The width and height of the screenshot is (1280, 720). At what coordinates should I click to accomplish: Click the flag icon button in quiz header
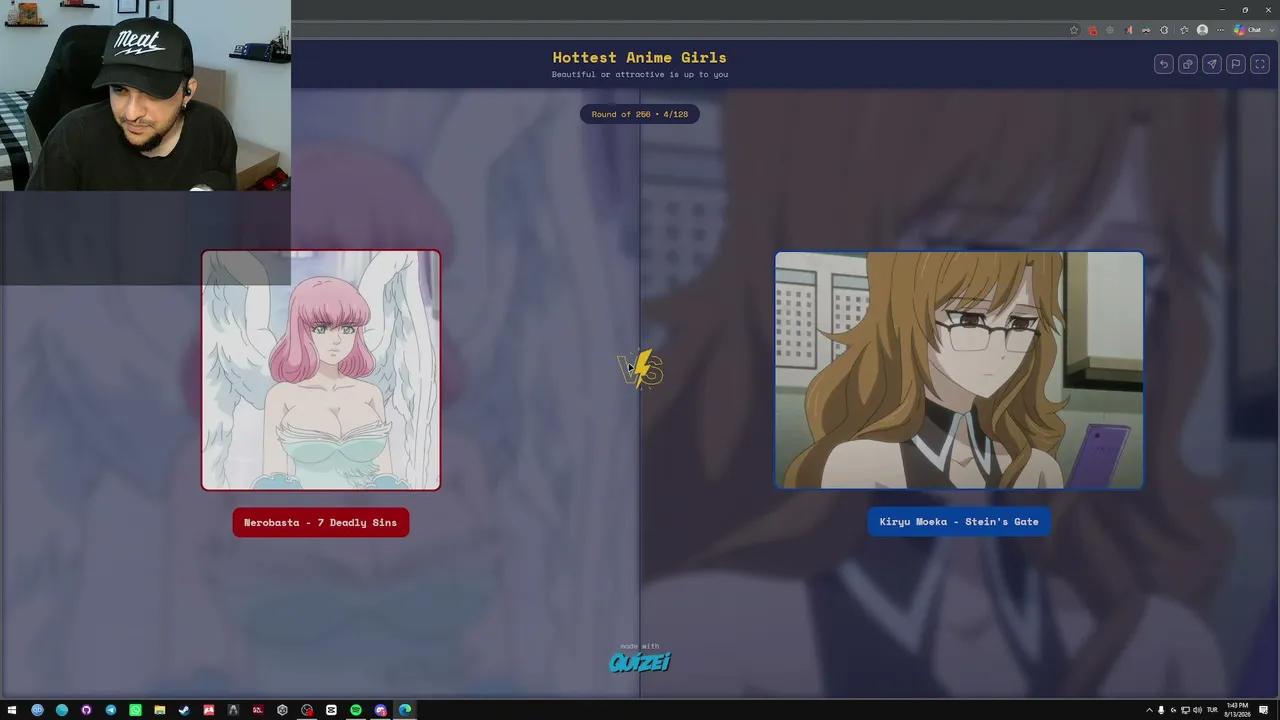pos(1236,64)
